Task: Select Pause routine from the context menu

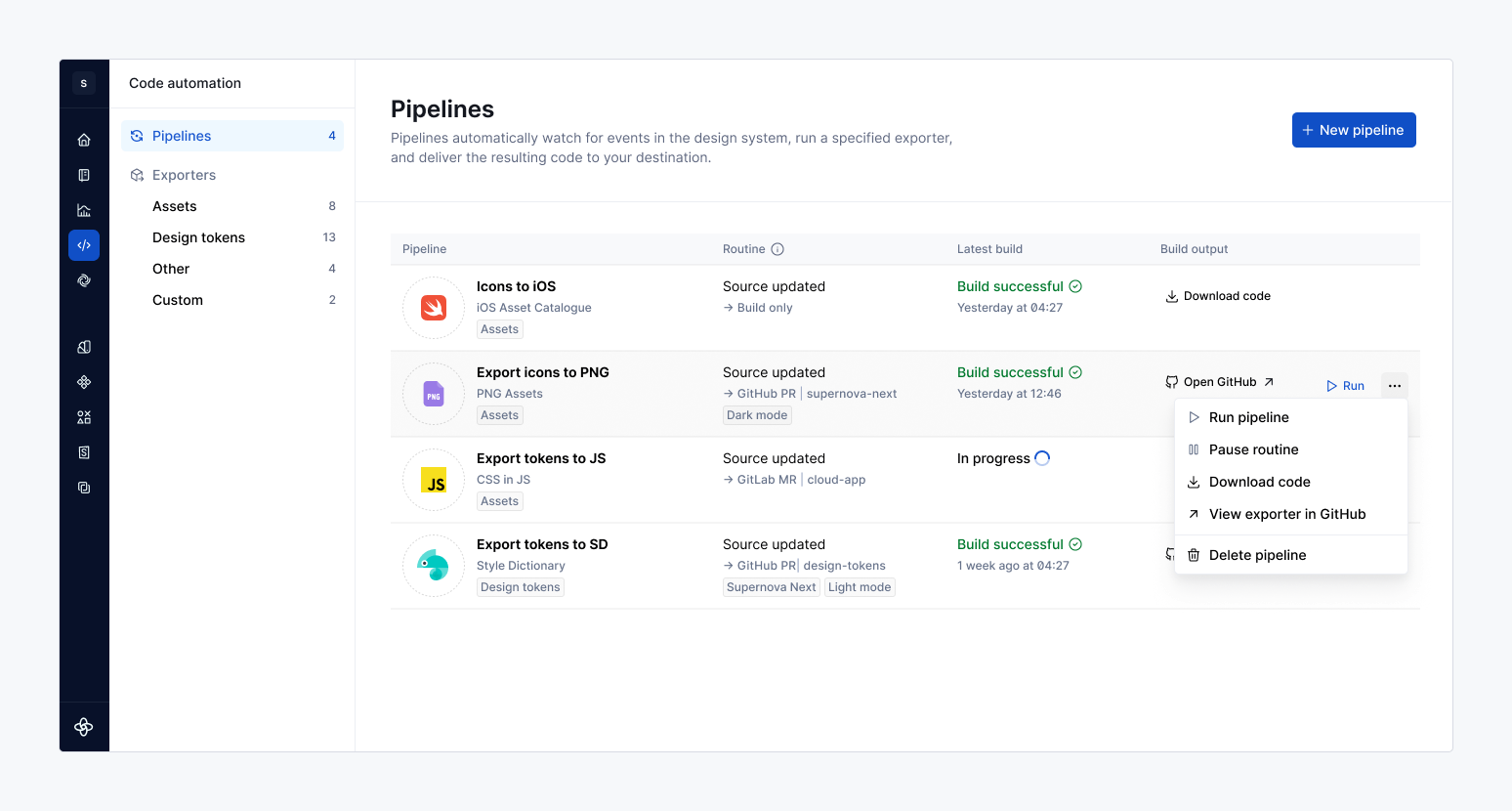Action: point(1252,449)
